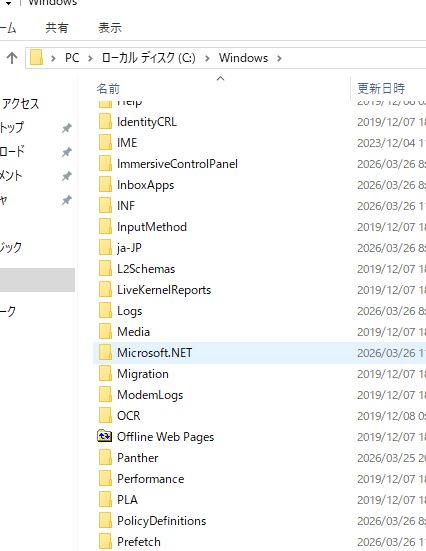Image resolution: width=426 pixels, height=551 pixels.
Task: Open the ーク entry in navigation pane
Action: [8, 311]
